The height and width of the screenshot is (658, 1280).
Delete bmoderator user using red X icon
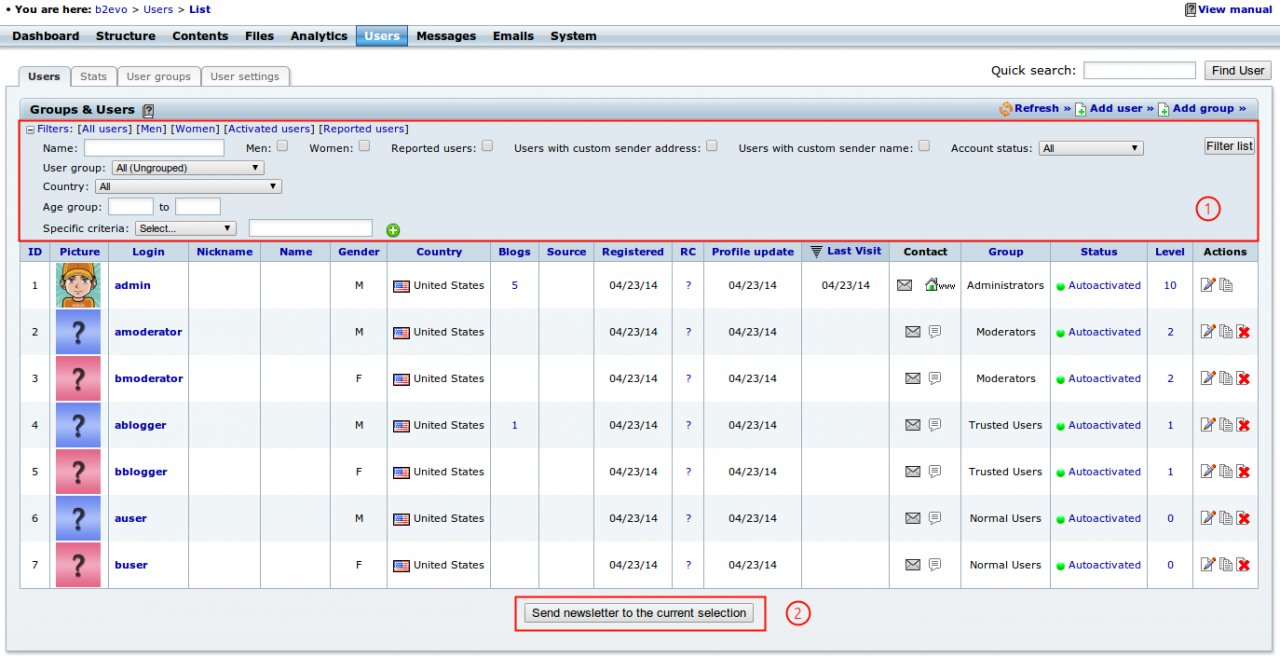(1244, 379)
